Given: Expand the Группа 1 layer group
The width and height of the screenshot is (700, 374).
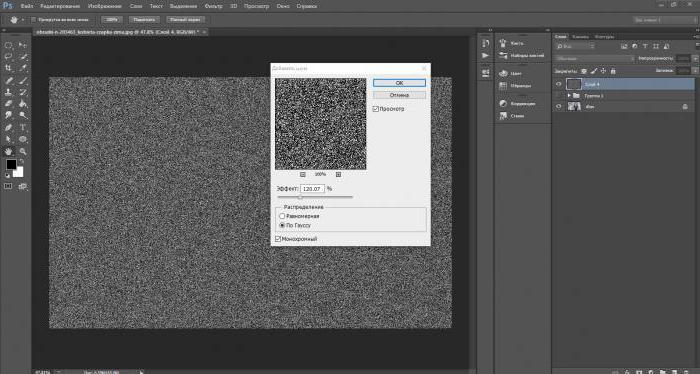Looking at the screenshot, I should click(569, 96).
